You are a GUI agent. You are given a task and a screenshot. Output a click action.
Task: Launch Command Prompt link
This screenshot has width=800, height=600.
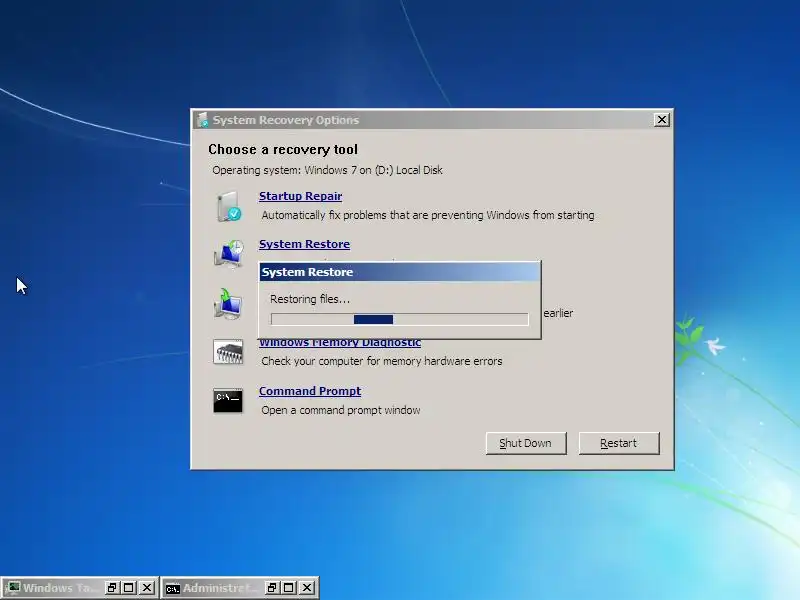click(x=310, y=391)
